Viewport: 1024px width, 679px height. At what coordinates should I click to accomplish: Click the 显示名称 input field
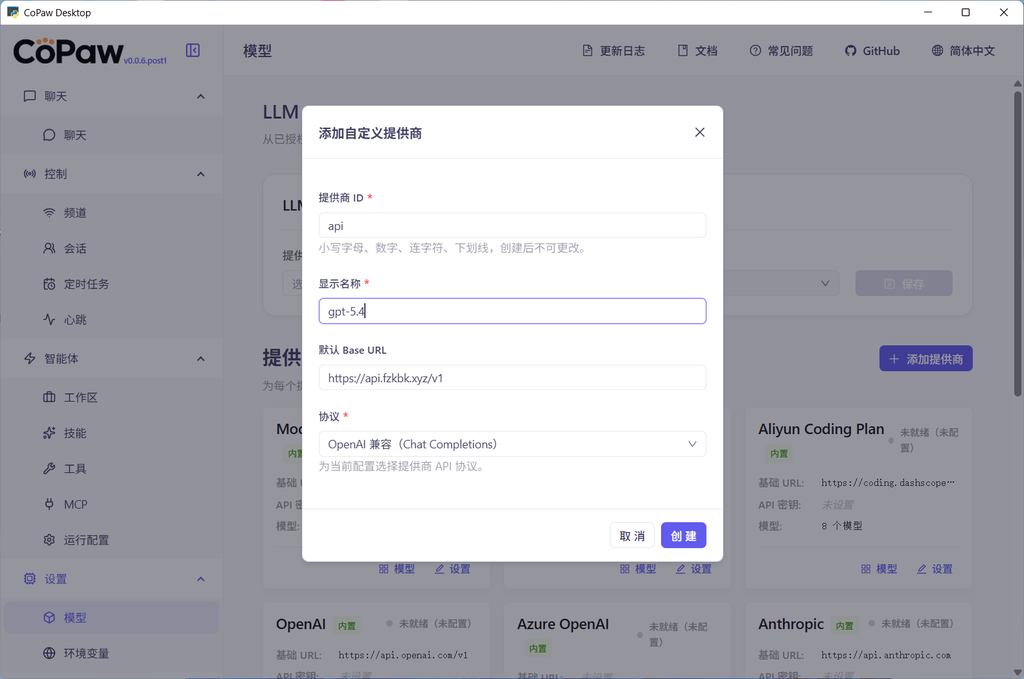512,311
